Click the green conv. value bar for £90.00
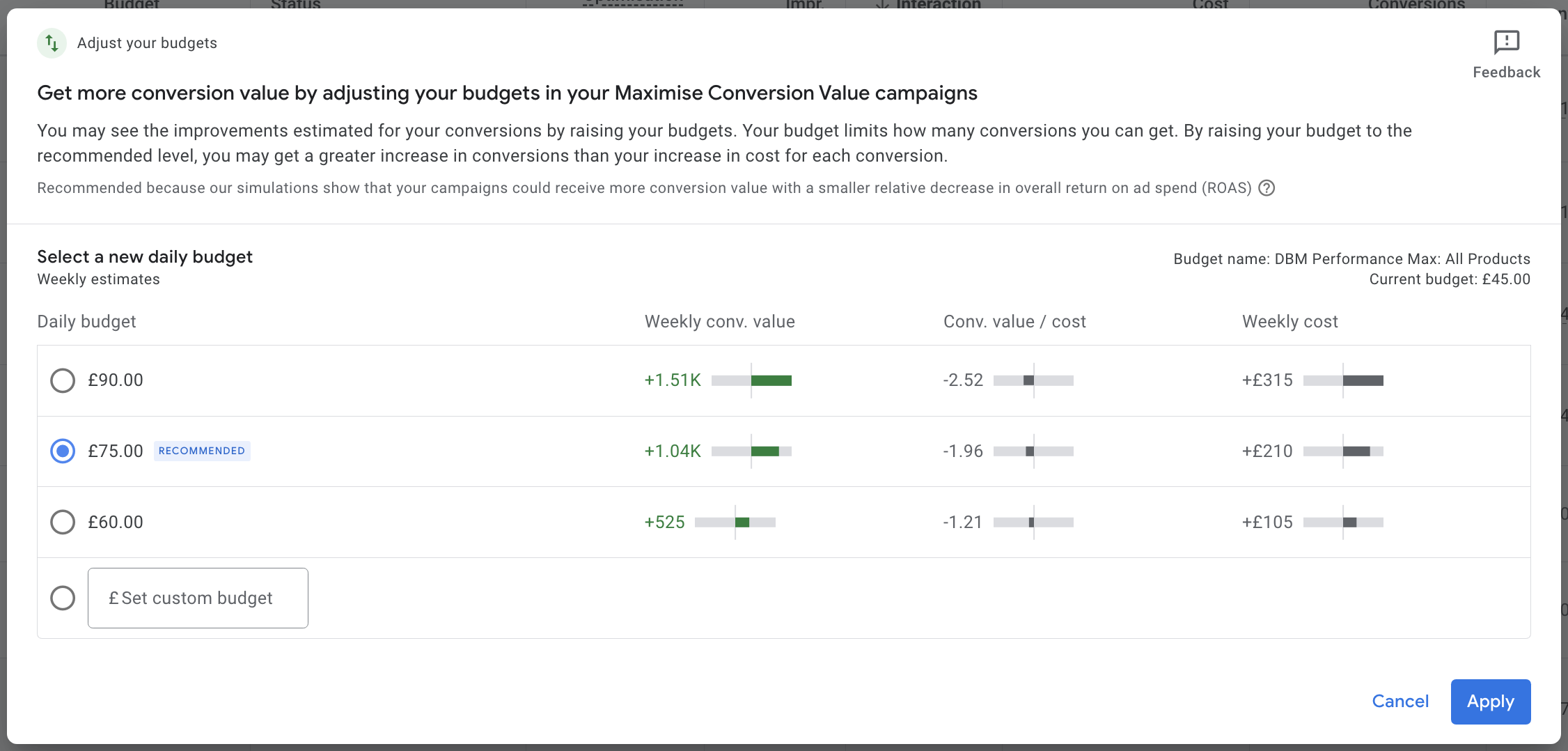Viewport: 1568px width, 751px height. point(771,380)
